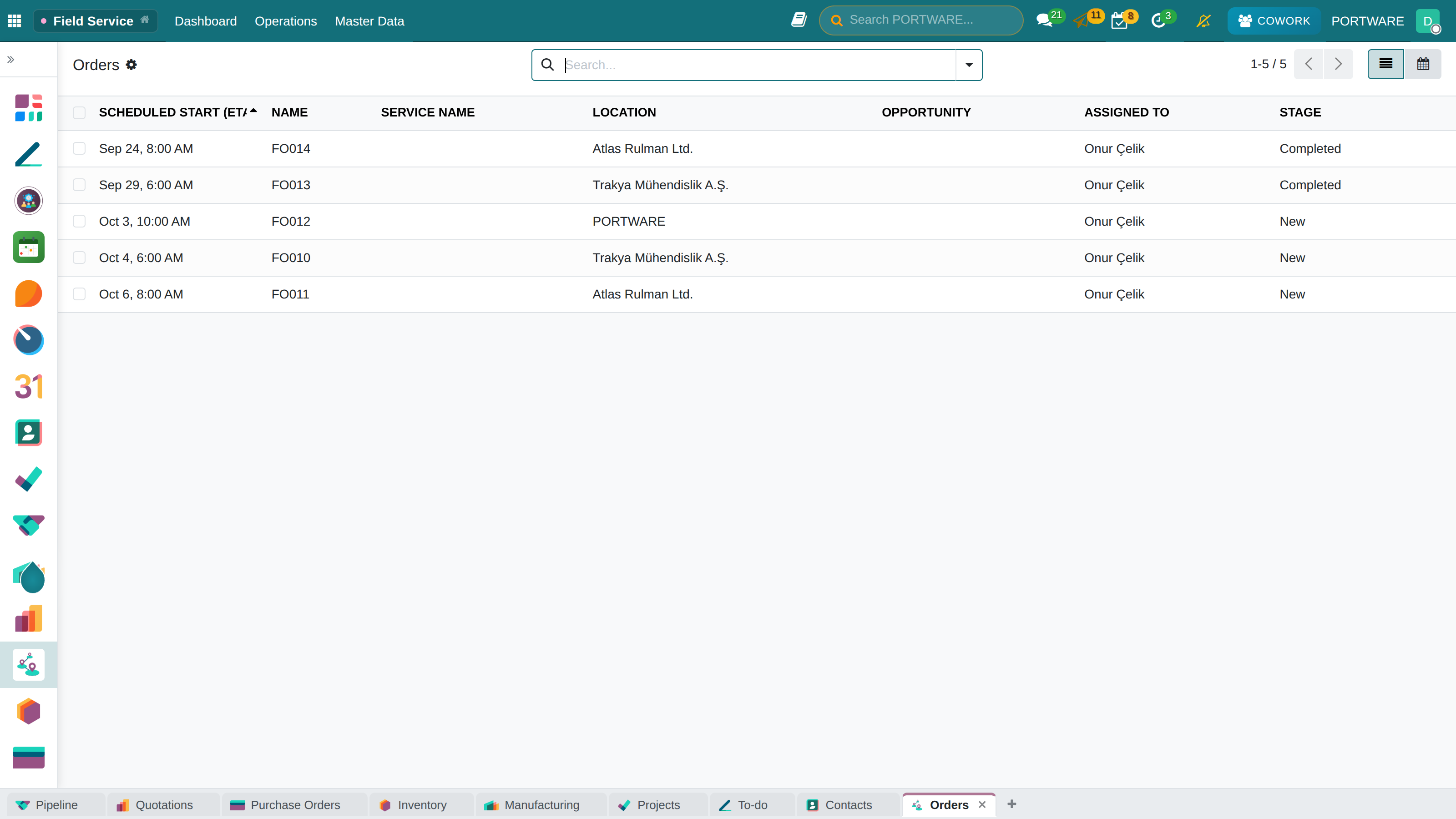This screenshot has width=1456, height=819.
Task: Go to previous page of orders
Action: pos(1309,64)
